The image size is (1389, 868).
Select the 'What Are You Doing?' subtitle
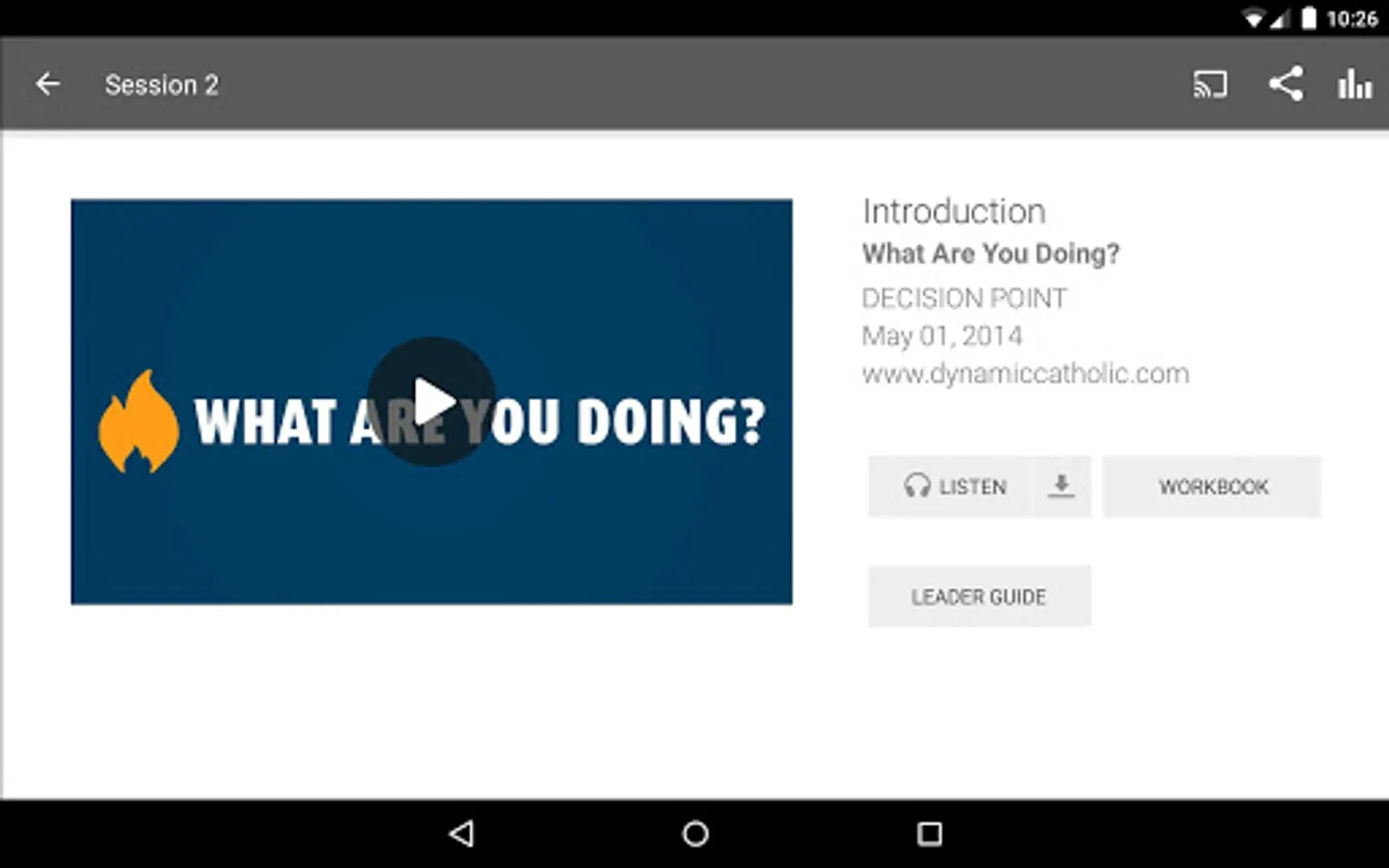pyautogui.click(x=991, y=254)
